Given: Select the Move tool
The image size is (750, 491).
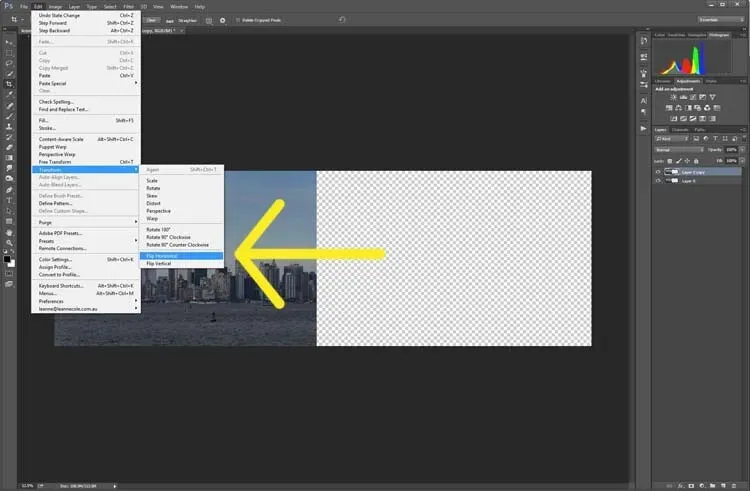Looking at the screenshot, I should (9, 41).
